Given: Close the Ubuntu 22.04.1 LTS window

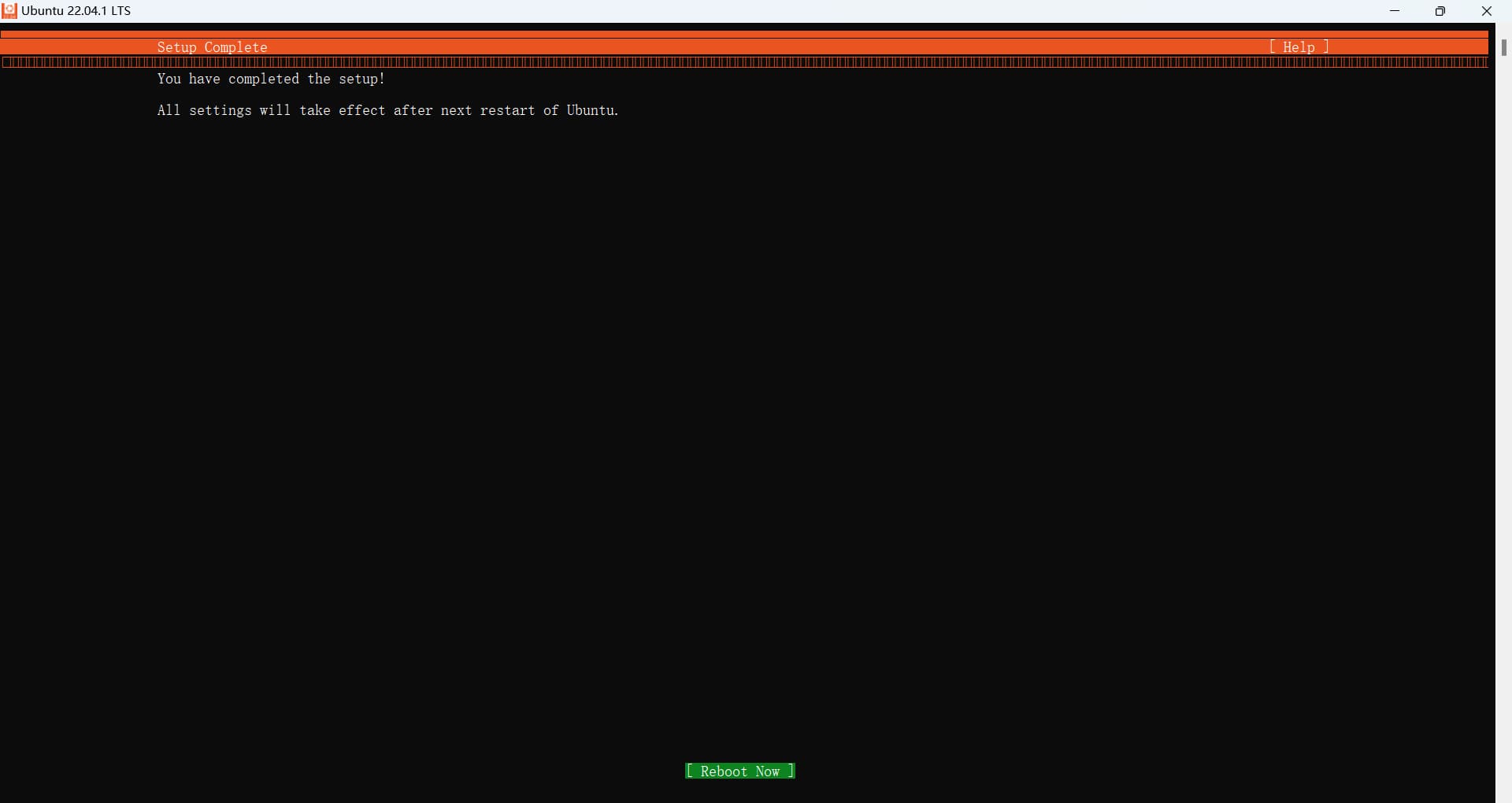Looking at the screenshot, I should pos(1487,11).
